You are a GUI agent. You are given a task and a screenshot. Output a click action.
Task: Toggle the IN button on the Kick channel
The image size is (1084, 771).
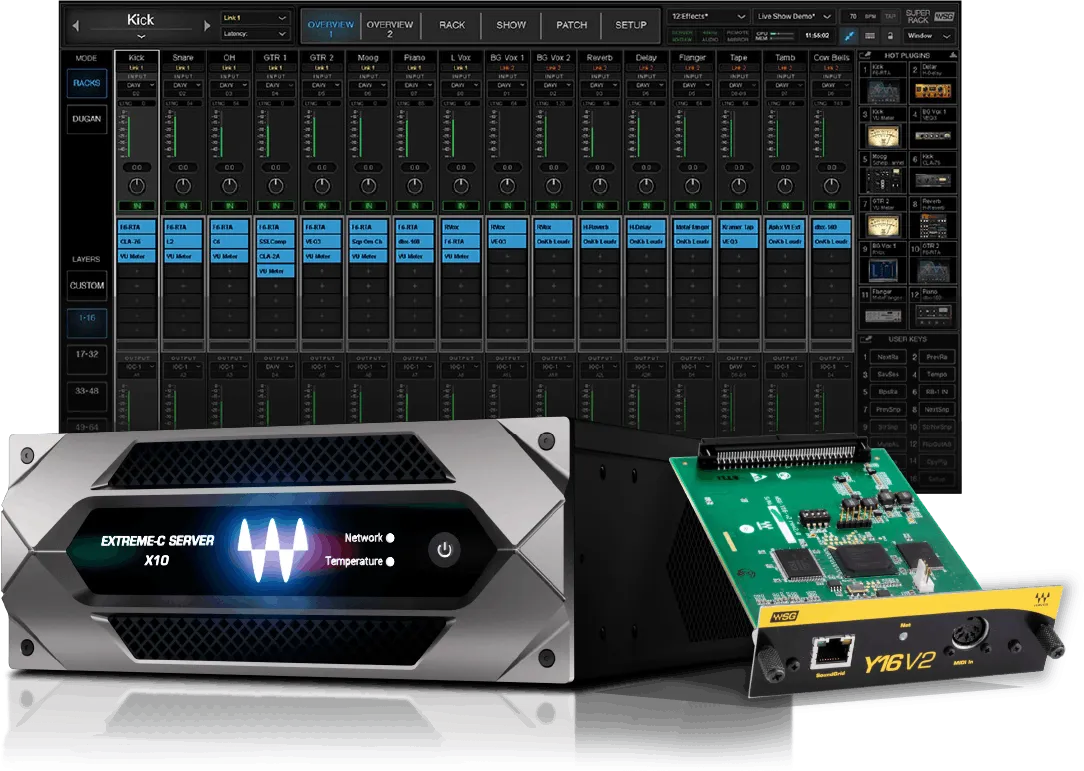(137, 206)
